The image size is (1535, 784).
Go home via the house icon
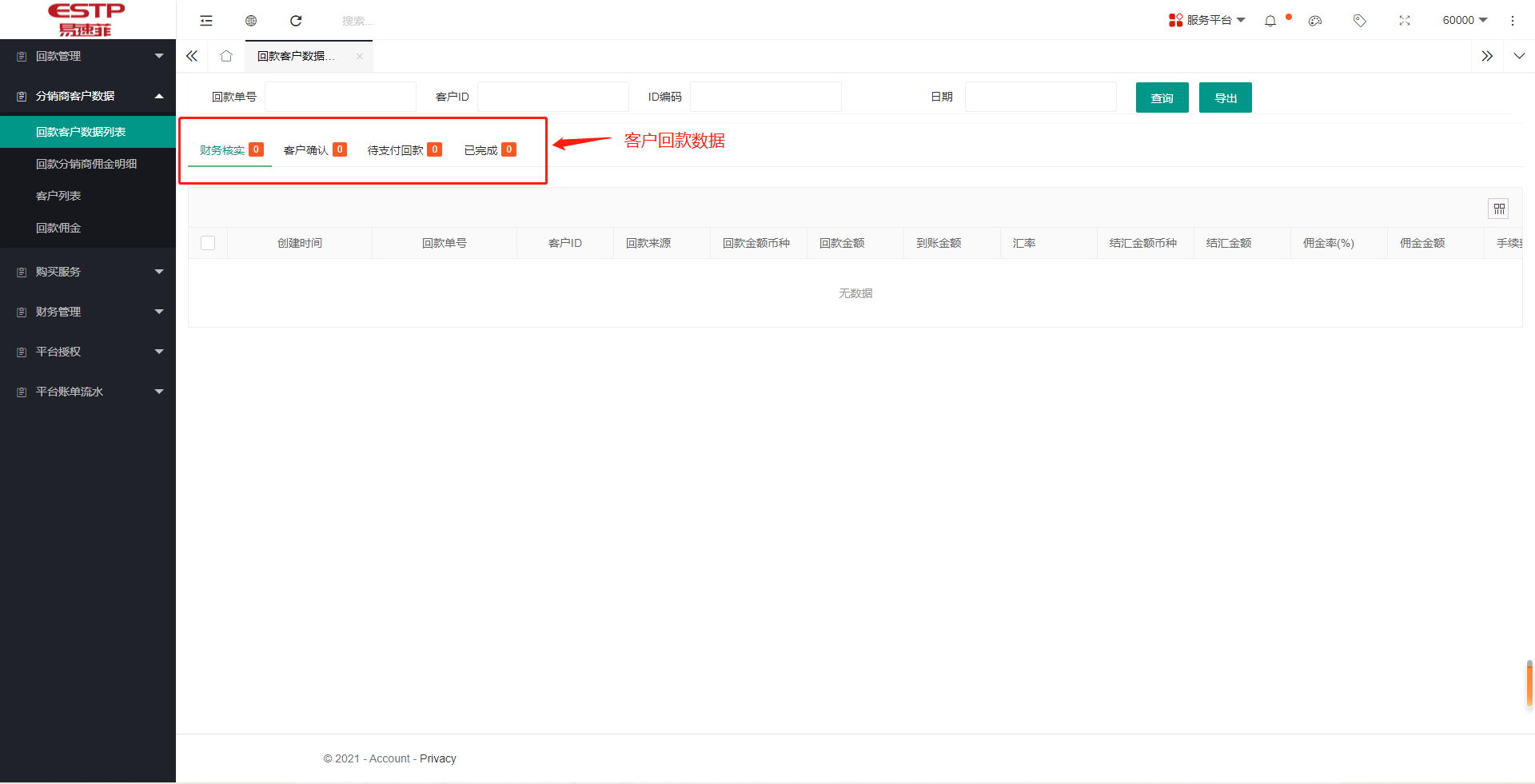point(226,56)
